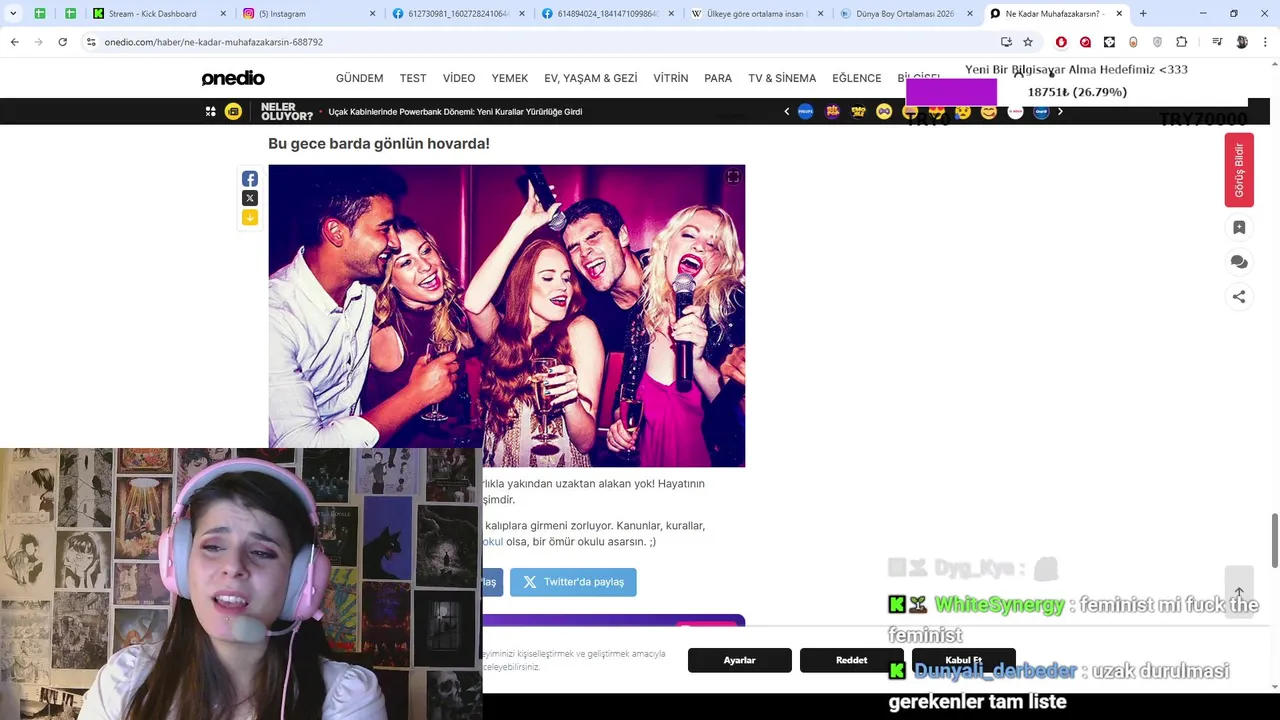Viewport: 1280px width, 720px height.
Task: Click the vertical page scrollbar
Action: (x=1274, y=540)
